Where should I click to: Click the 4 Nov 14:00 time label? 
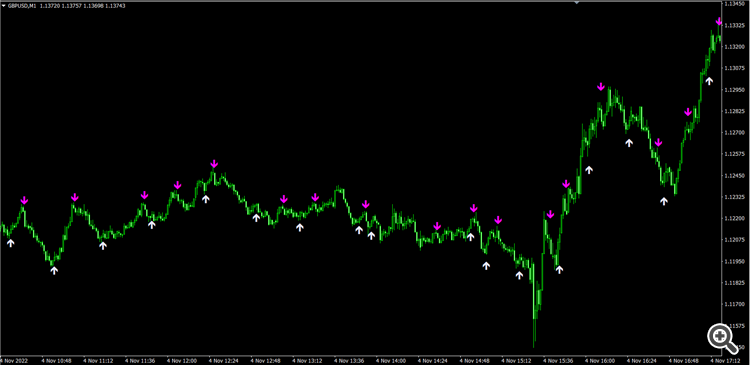coord(391,361)
